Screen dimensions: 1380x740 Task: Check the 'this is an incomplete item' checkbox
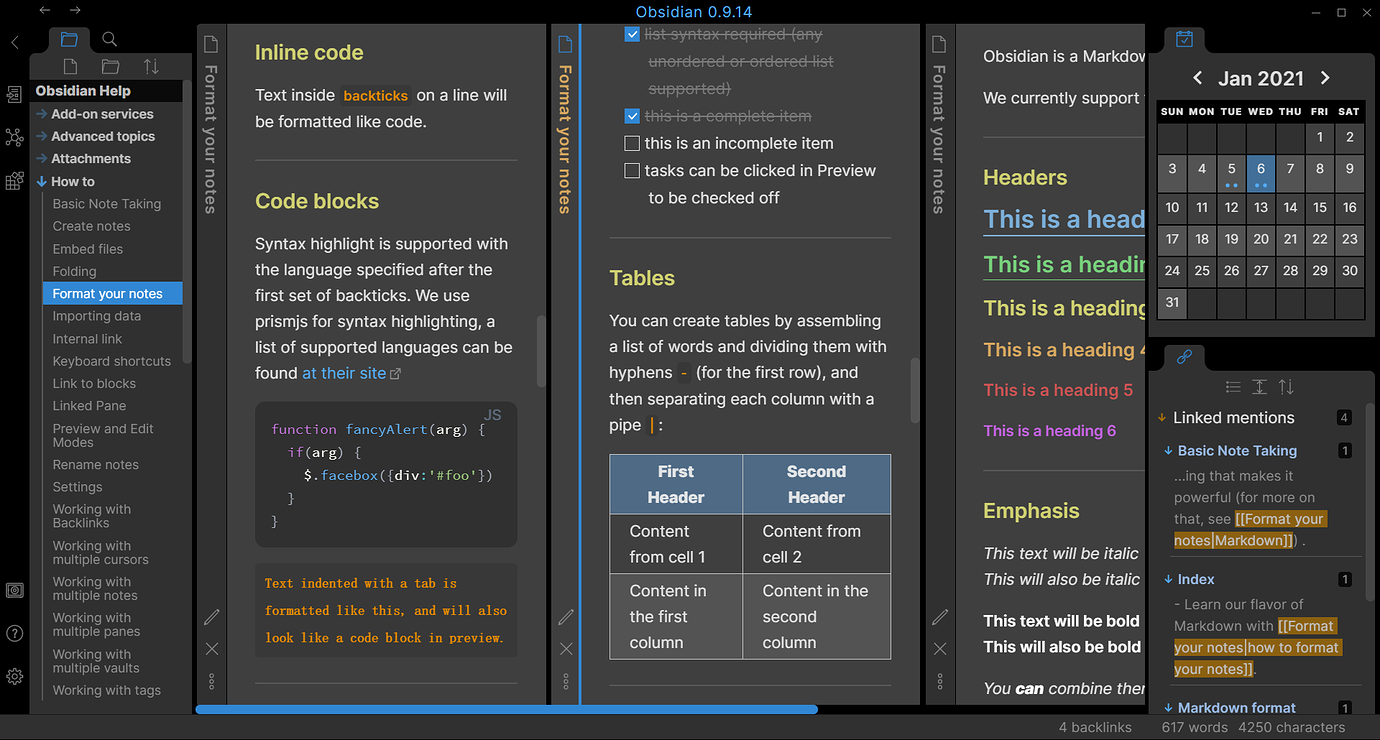(x=631, y=143)
